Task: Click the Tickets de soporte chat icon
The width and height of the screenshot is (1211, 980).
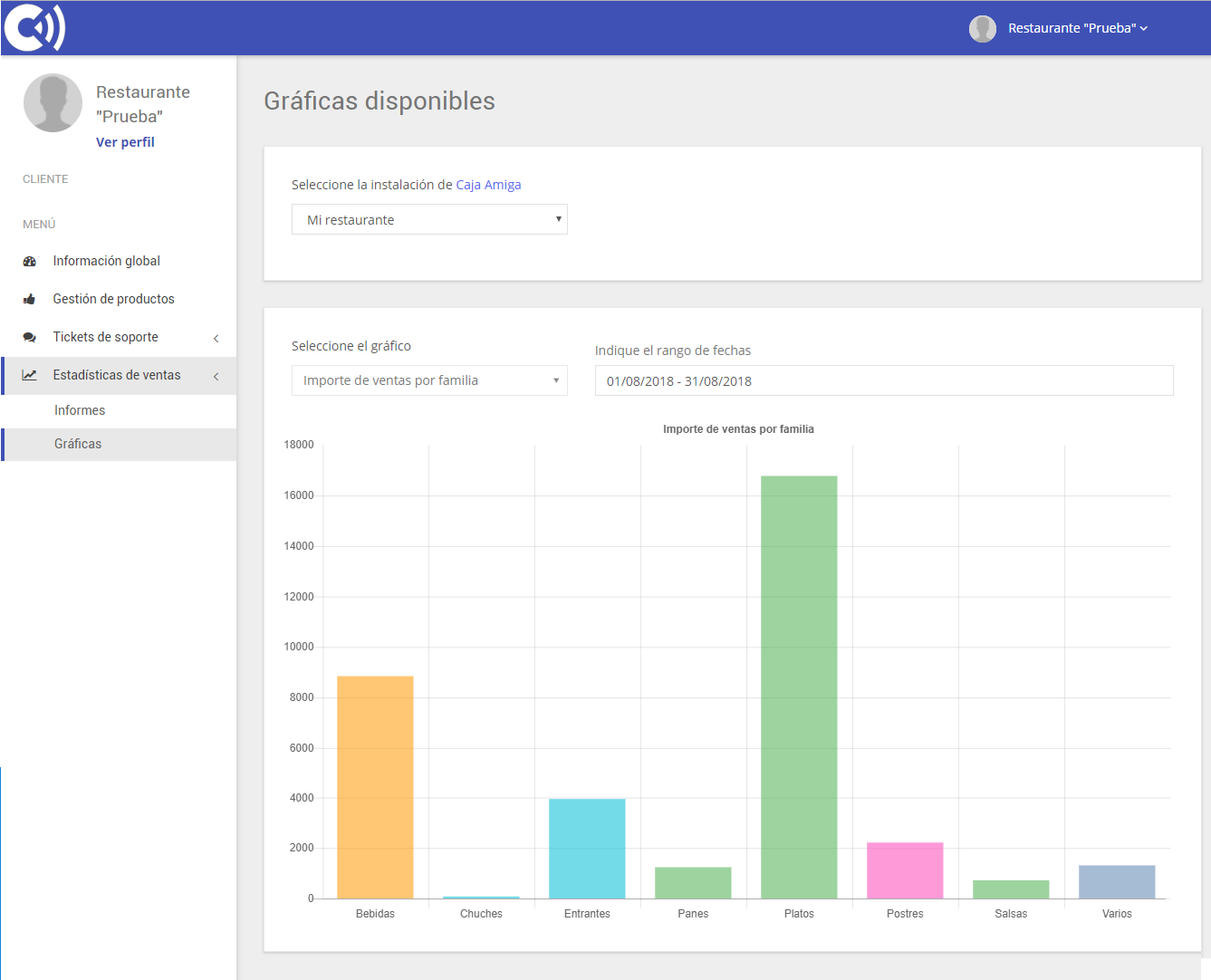Action: point(30,338)
